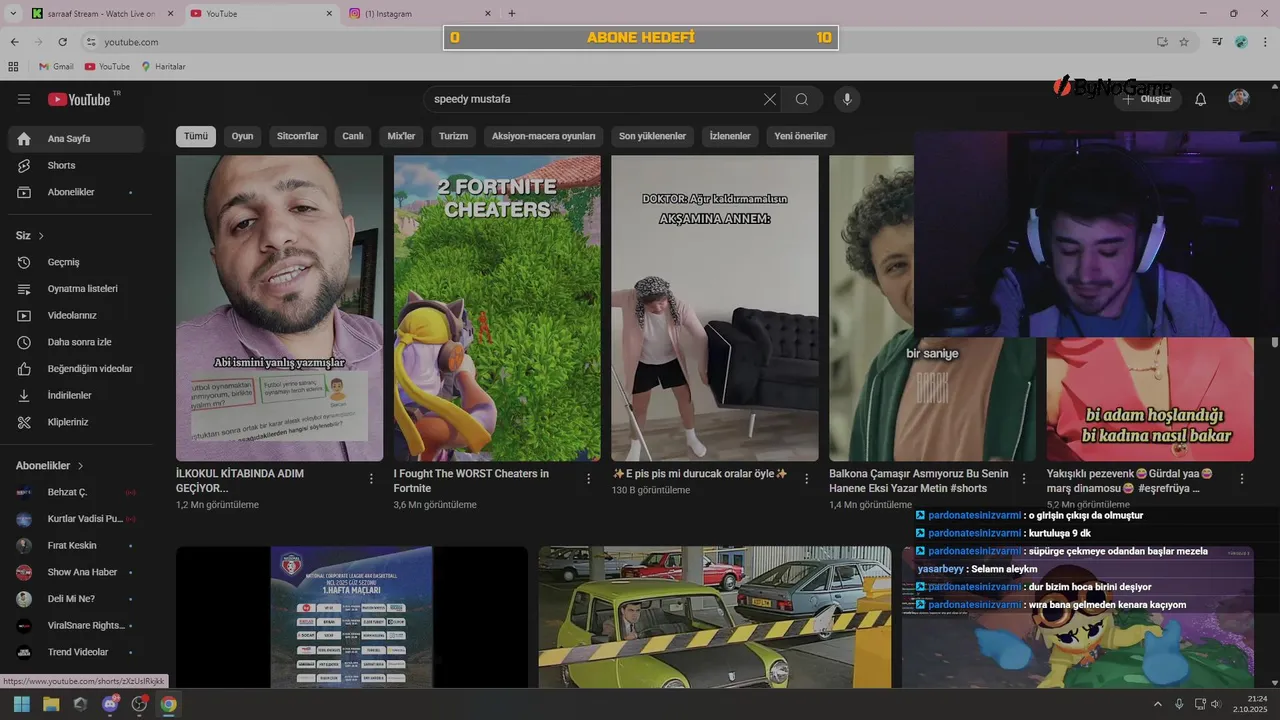The image size is (1280, 720).
Task: Open İLKOKUL KİTABINDA short thumbnail
Action: point(279,308)
